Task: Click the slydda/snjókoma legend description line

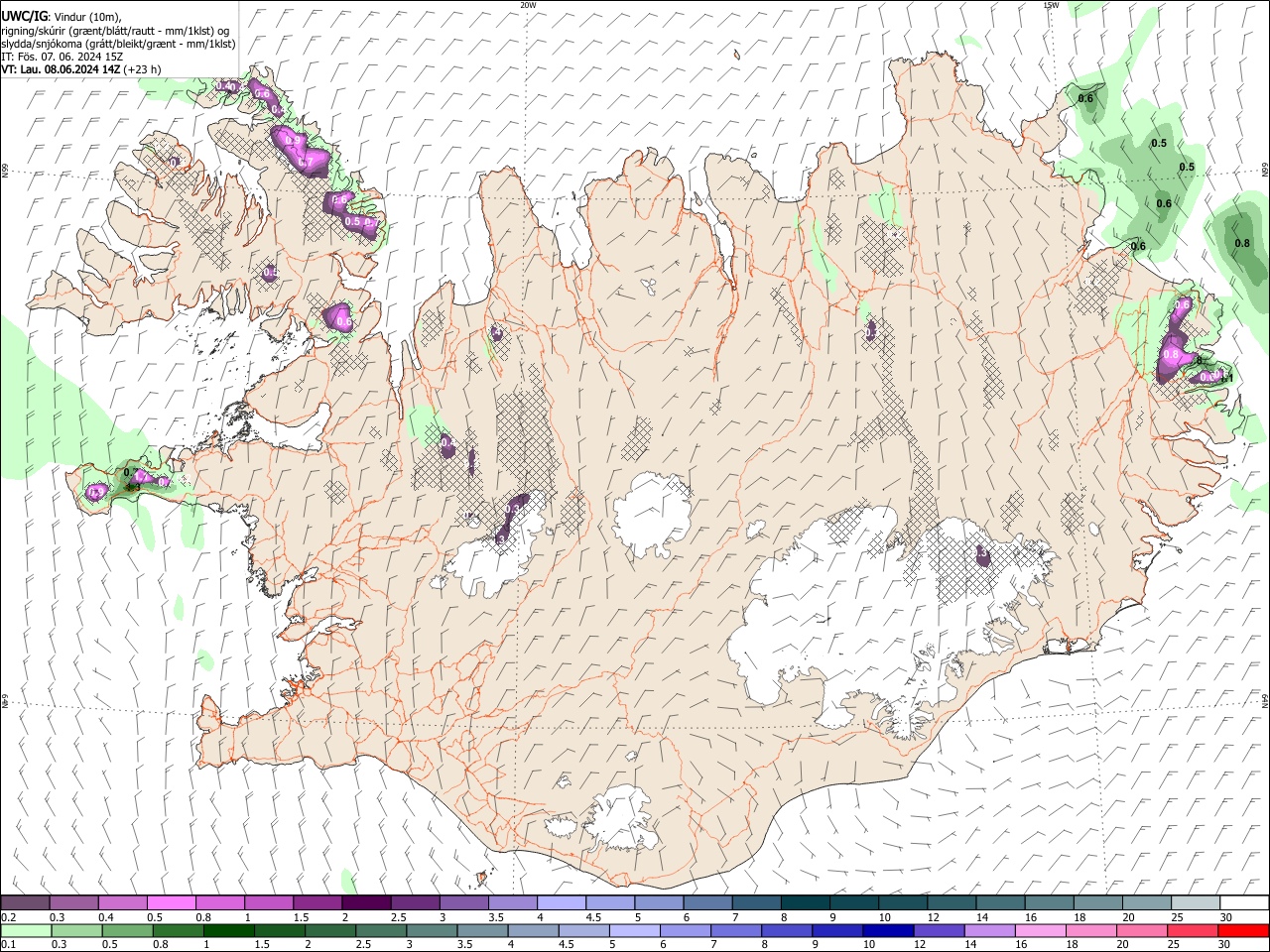Action: (x=118, y=44)
